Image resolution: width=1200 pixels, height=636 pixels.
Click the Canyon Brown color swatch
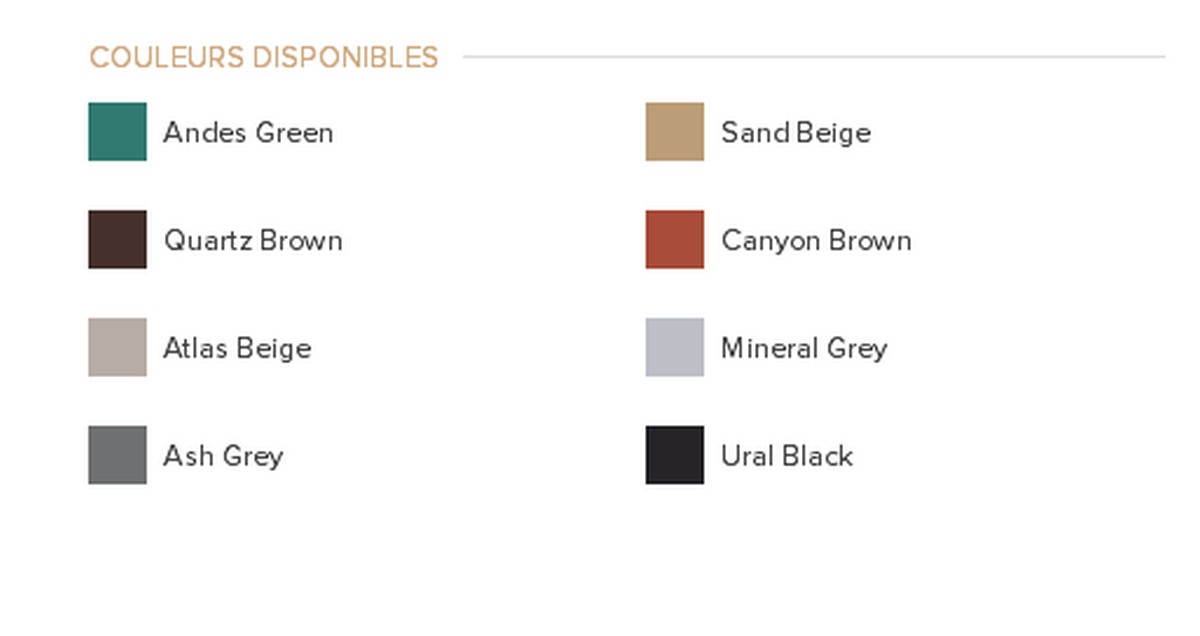coord(674,239)
